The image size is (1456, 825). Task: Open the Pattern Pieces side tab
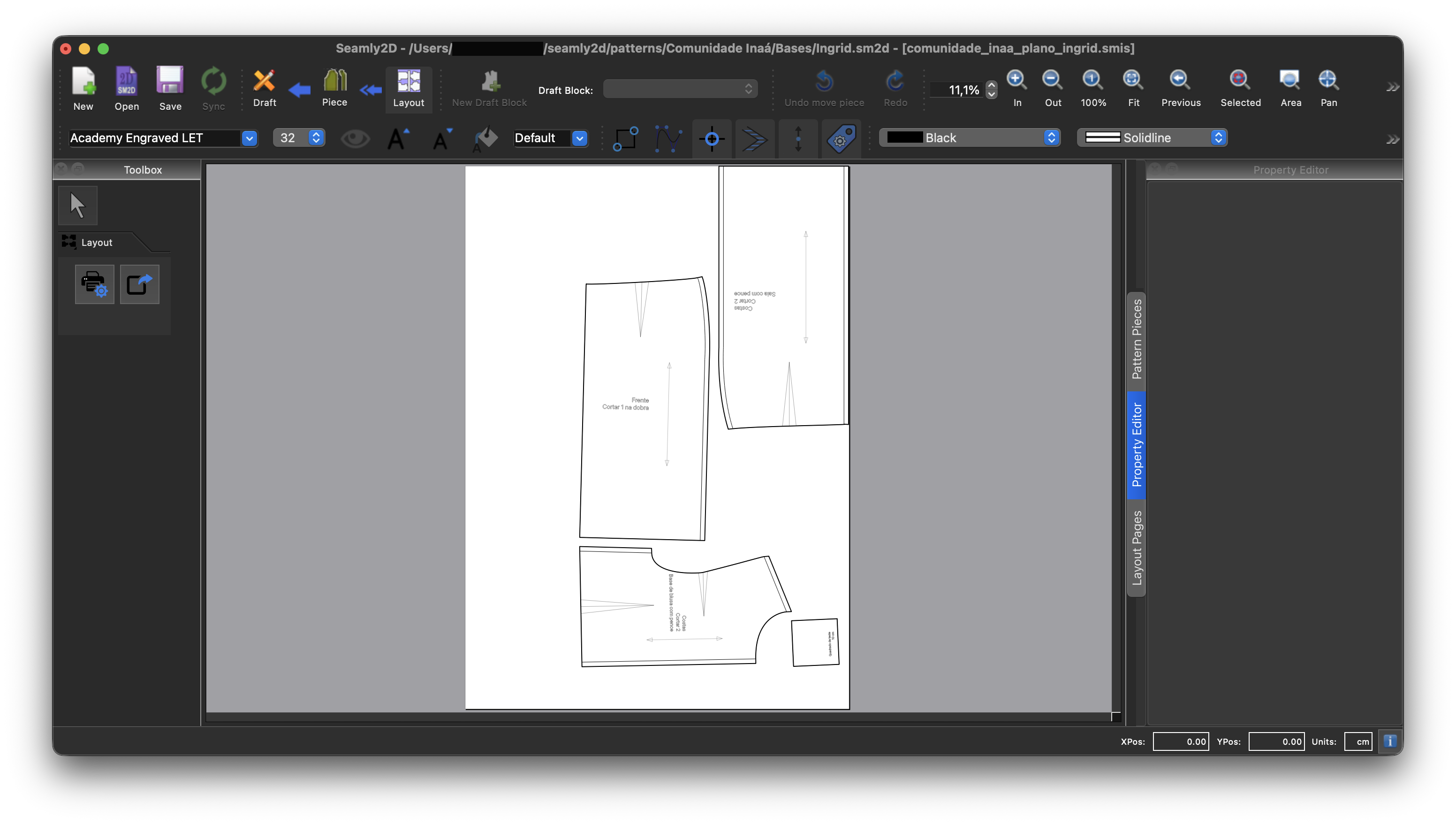[1136, 340]
